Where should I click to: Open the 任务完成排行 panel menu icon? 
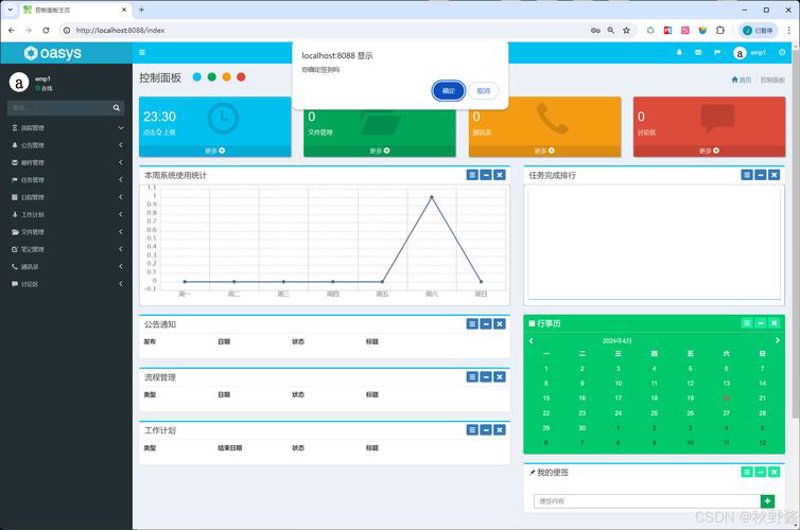[x=747, y=175]
